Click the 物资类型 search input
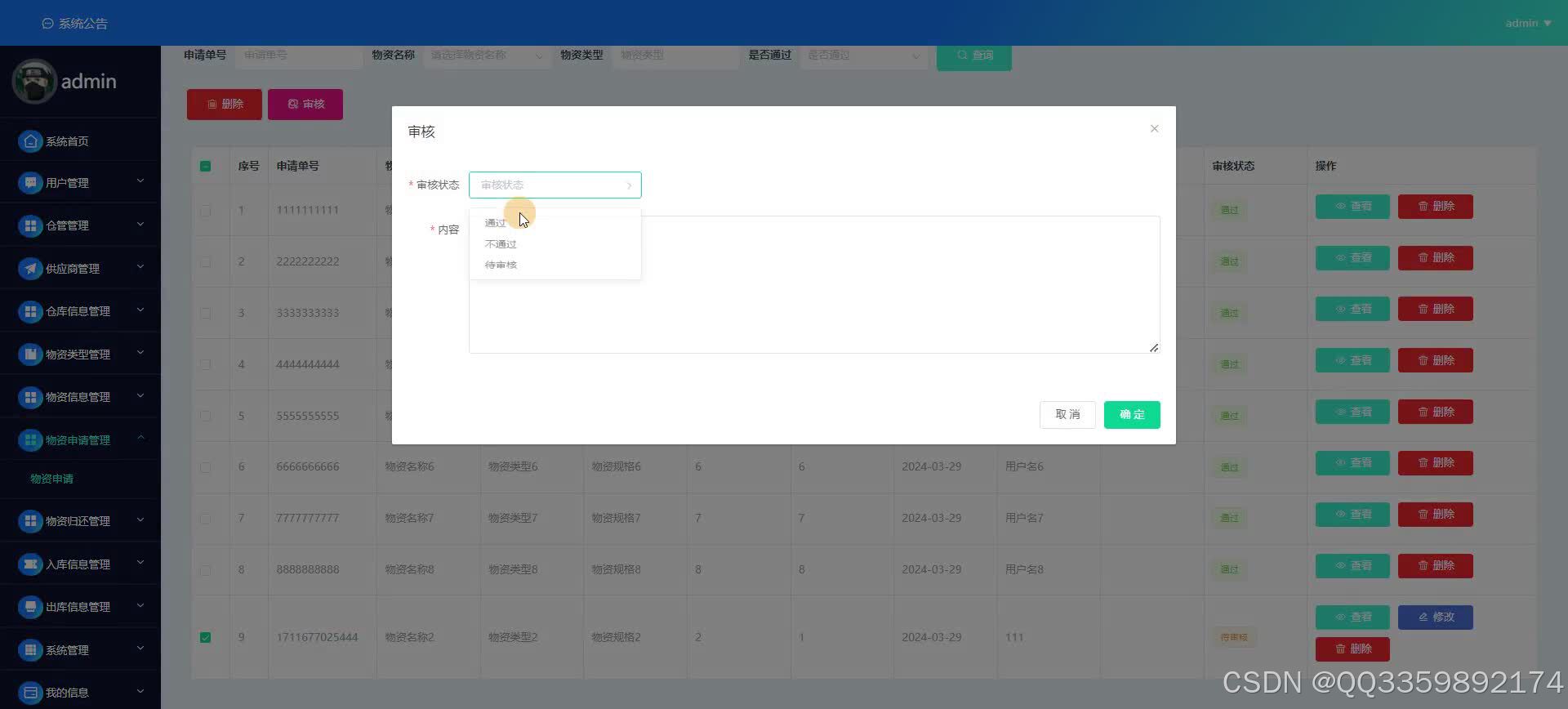Screen dimensions: 1568x709 click(675, 55)
